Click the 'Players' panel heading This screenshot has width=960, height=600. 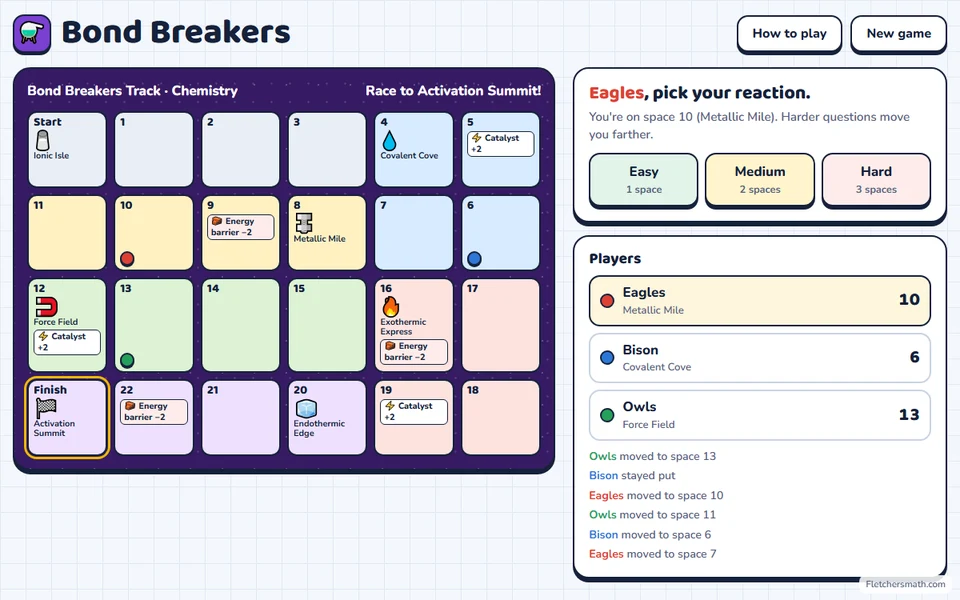point(615,258)
